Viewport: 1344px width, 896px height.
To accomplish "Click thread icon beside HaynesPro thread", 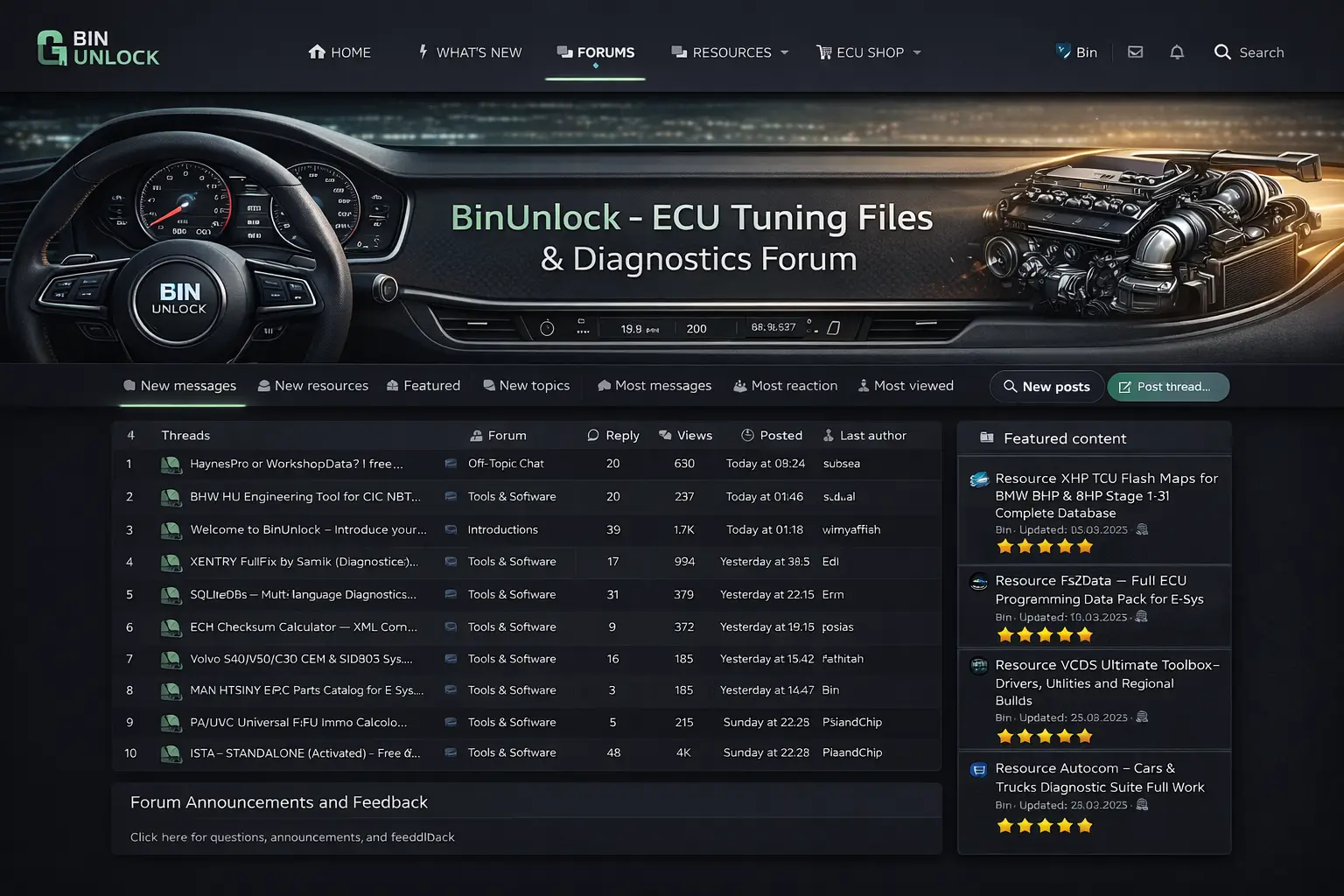I will coord(171,465).
